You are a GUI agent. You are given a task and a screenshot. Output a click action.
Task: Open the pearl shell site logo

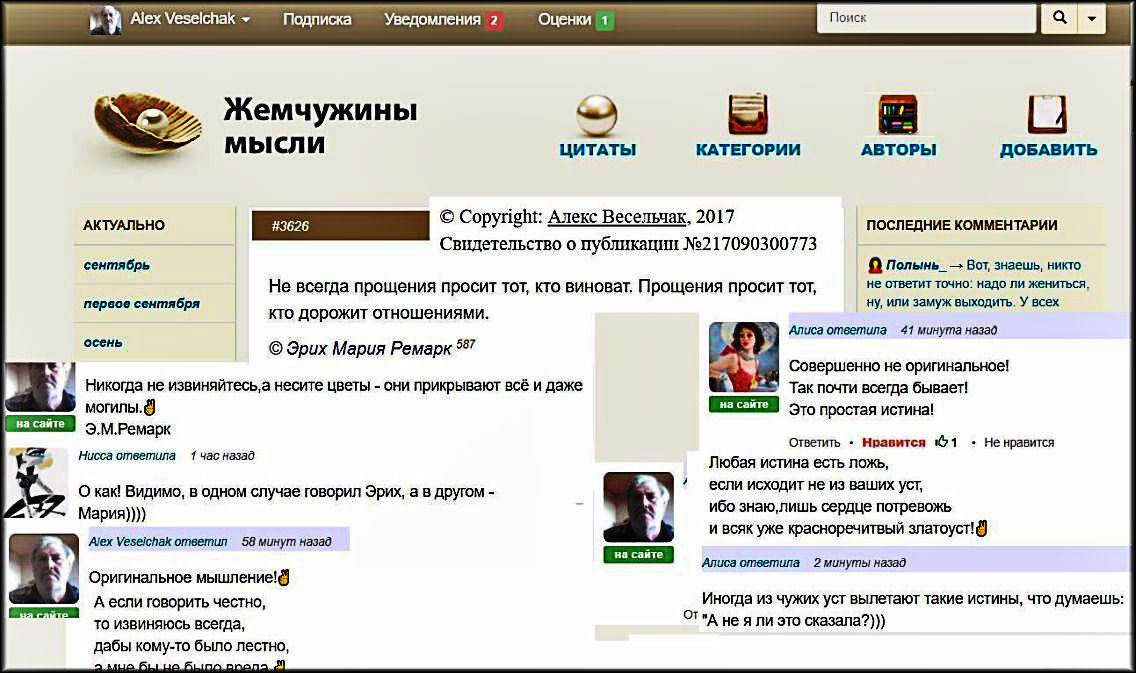click(x=148, y=123)
